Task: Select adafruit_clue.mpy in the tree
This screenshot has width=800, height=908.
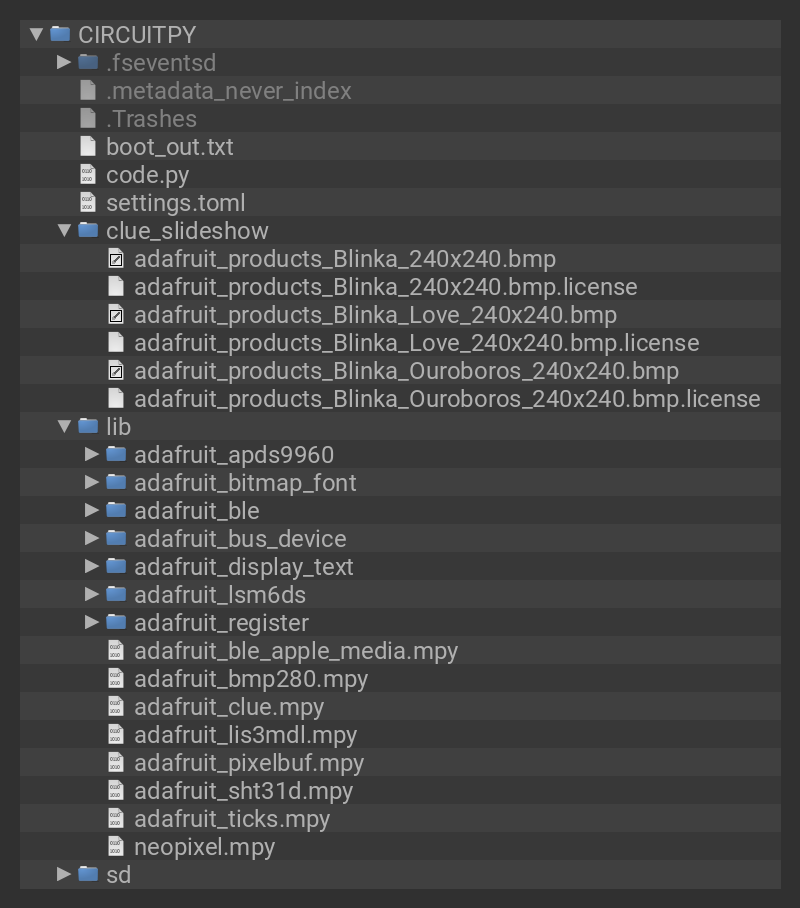Action: click(x=229, y=707)
